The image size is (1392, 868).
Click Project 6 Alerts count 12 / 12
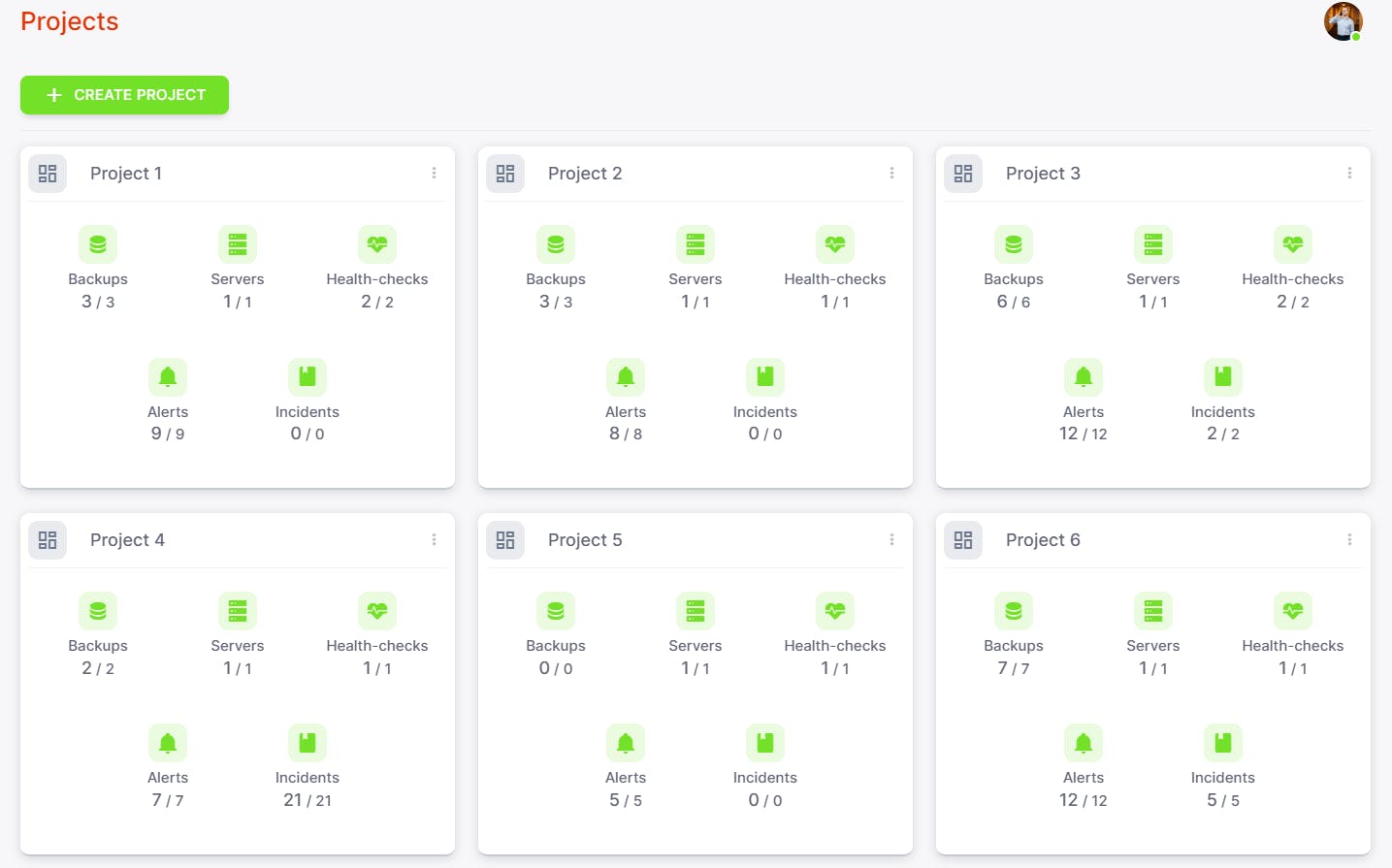[1084, 800]
